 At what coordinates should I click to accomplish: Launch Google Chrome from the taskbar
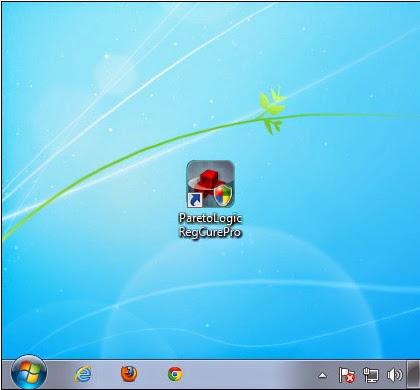[175, 374]
